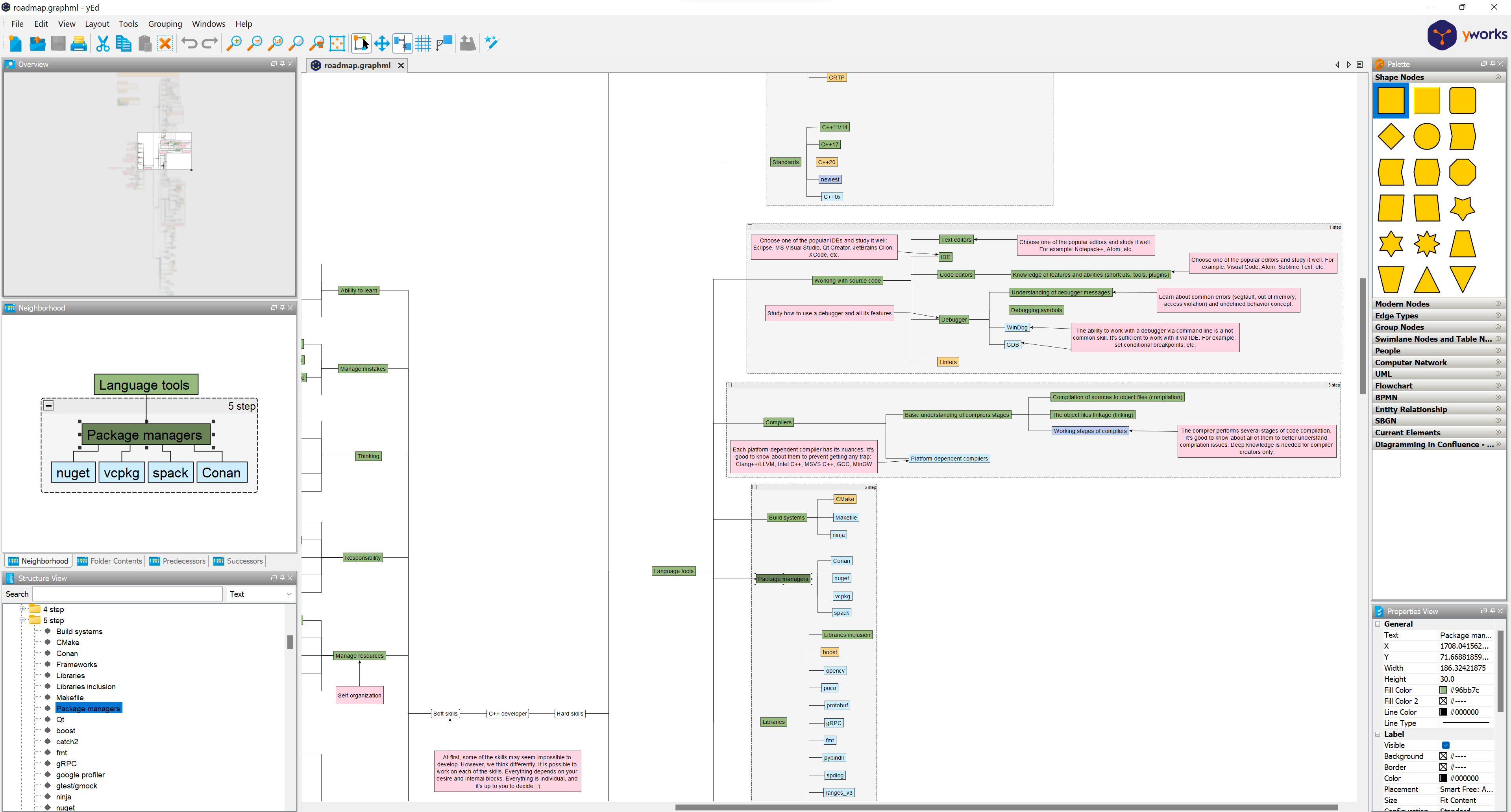The width and height of the screenshot is (1511, 812).
Task: Click the magic wand layout icon
Action: 492,43
